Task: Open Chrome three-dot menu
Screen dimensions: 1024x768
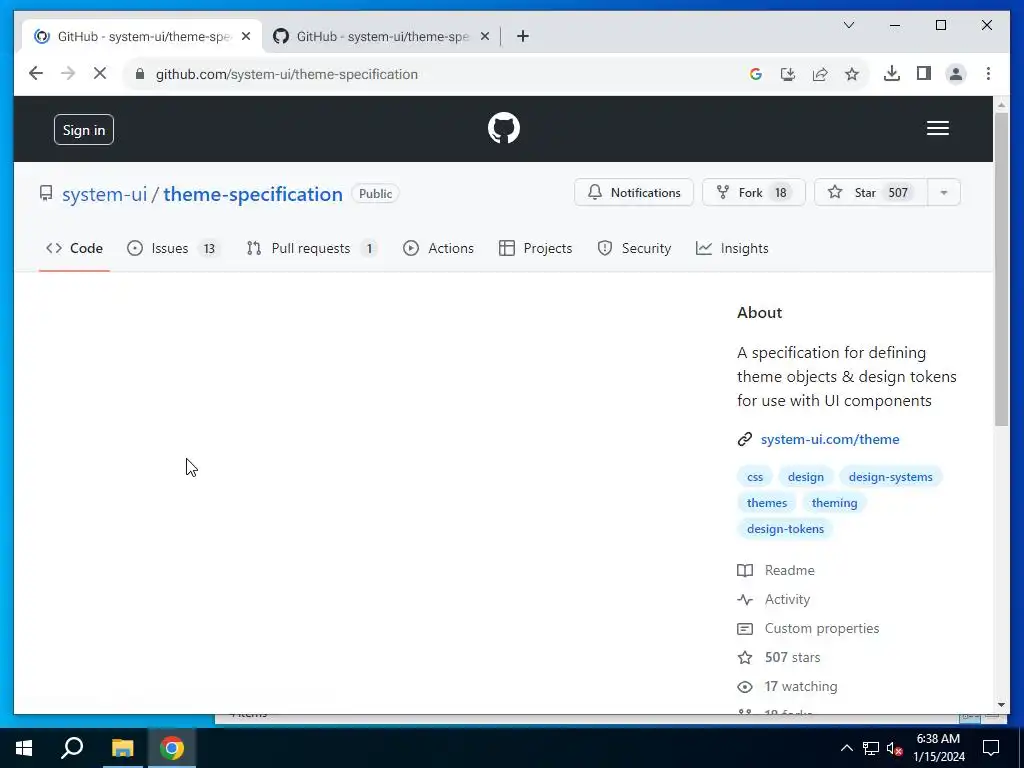Action: coord(988,74)
